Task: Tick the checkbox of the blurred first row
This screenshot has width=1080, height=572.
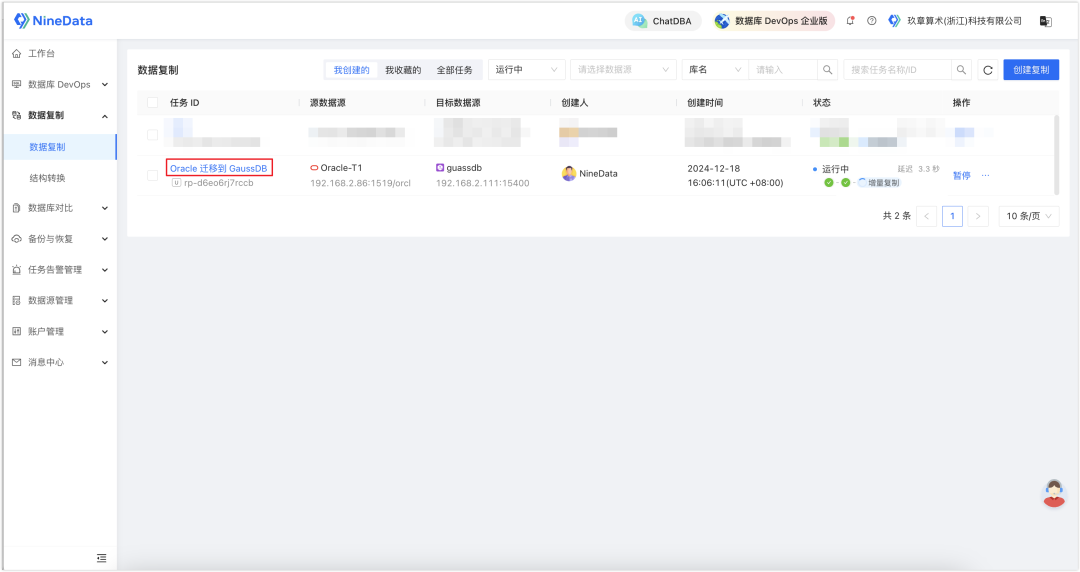Action: tap(153, 134)
